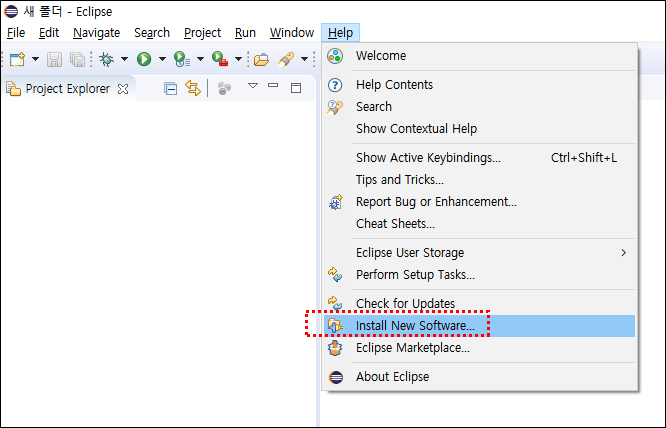Click the New wizard toolbar icon
The height and width of the screenshot is (428, 666).
click(17, 59)
